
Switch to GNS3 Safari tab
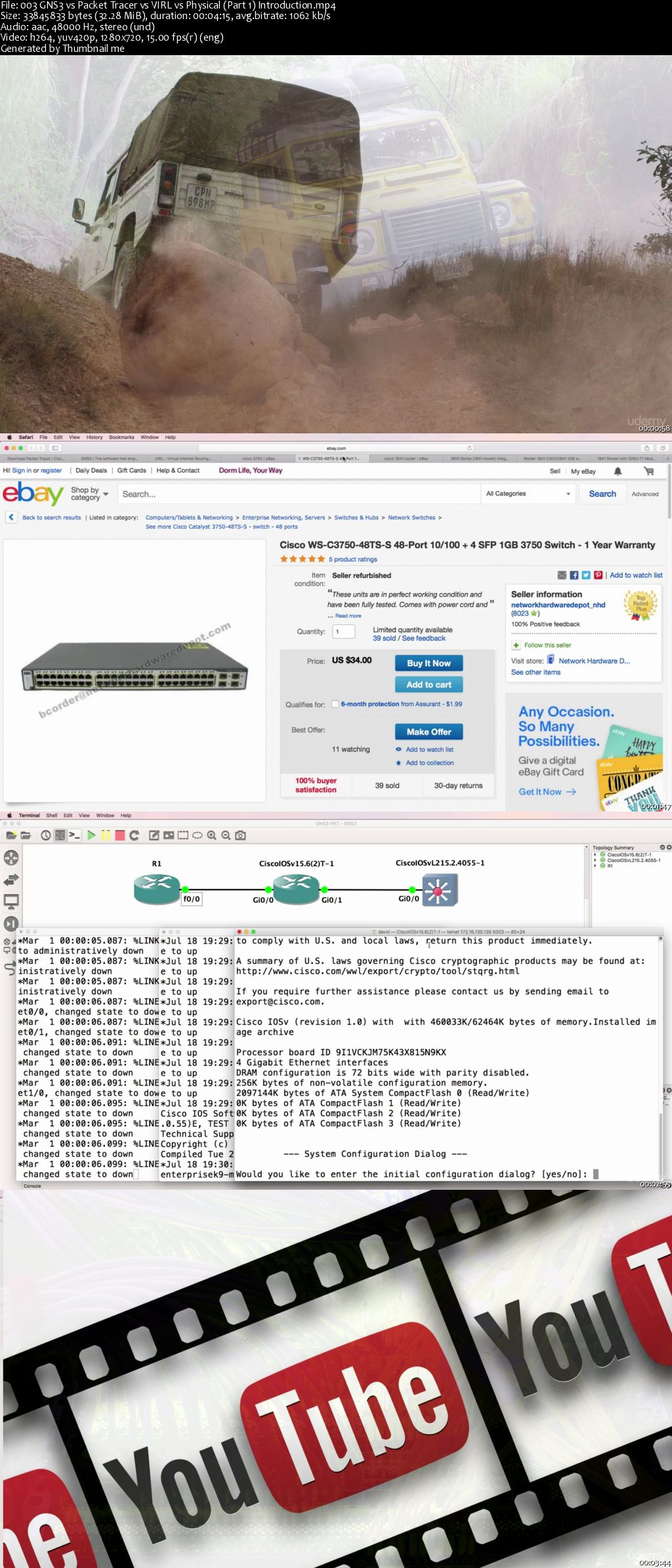tap(110, 458)
